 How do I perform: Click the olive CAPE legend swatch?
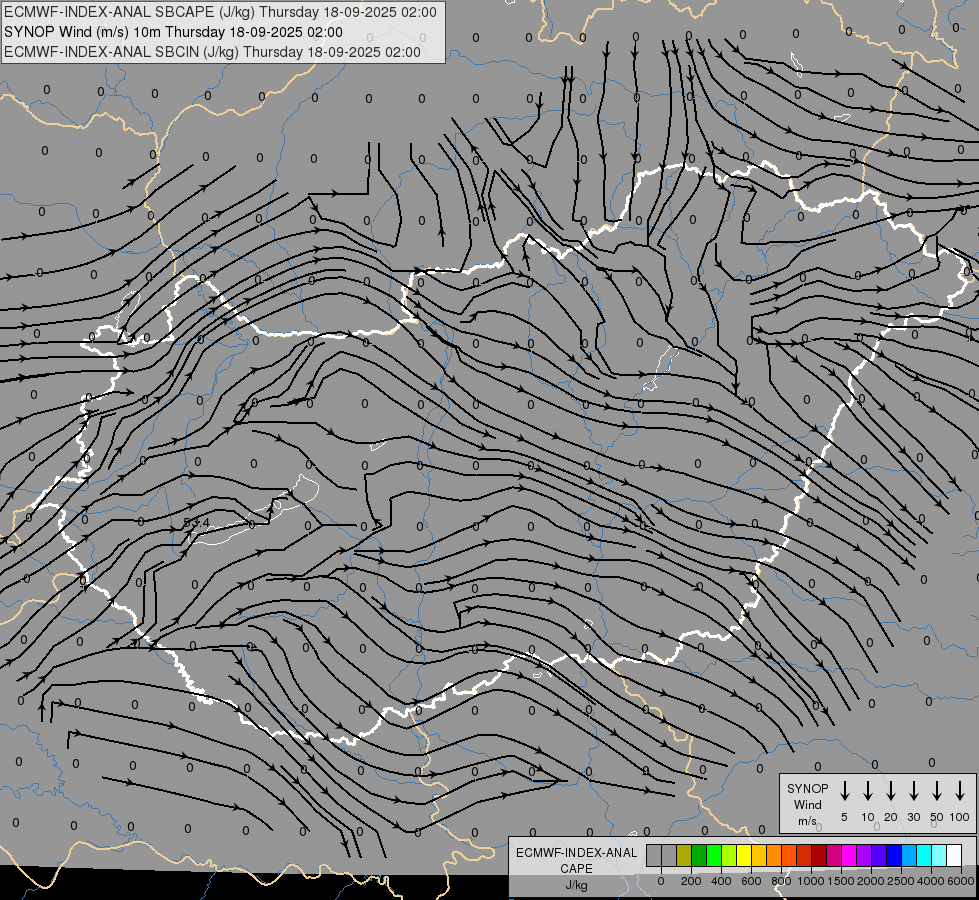(x=684, y=855)
